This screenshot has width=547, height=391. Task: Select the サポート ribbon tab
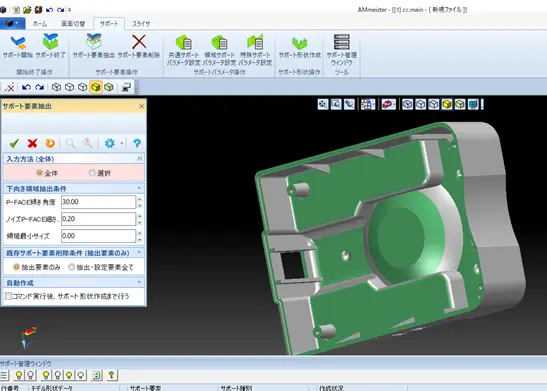click(109, 24)
